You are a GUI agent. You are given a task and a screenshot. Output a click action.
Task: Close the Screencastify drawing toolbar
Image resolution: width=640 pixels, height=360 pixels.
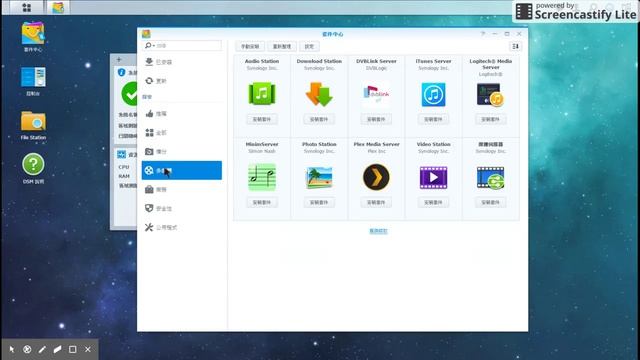[x=88, y=349]
